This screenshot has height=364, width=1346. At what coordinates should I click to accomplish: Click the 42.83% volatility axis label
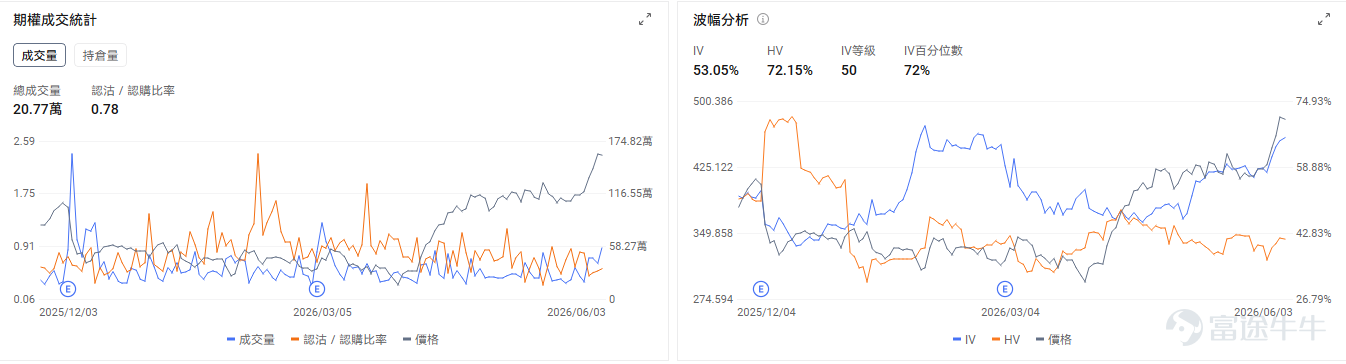coord(1314,233)
